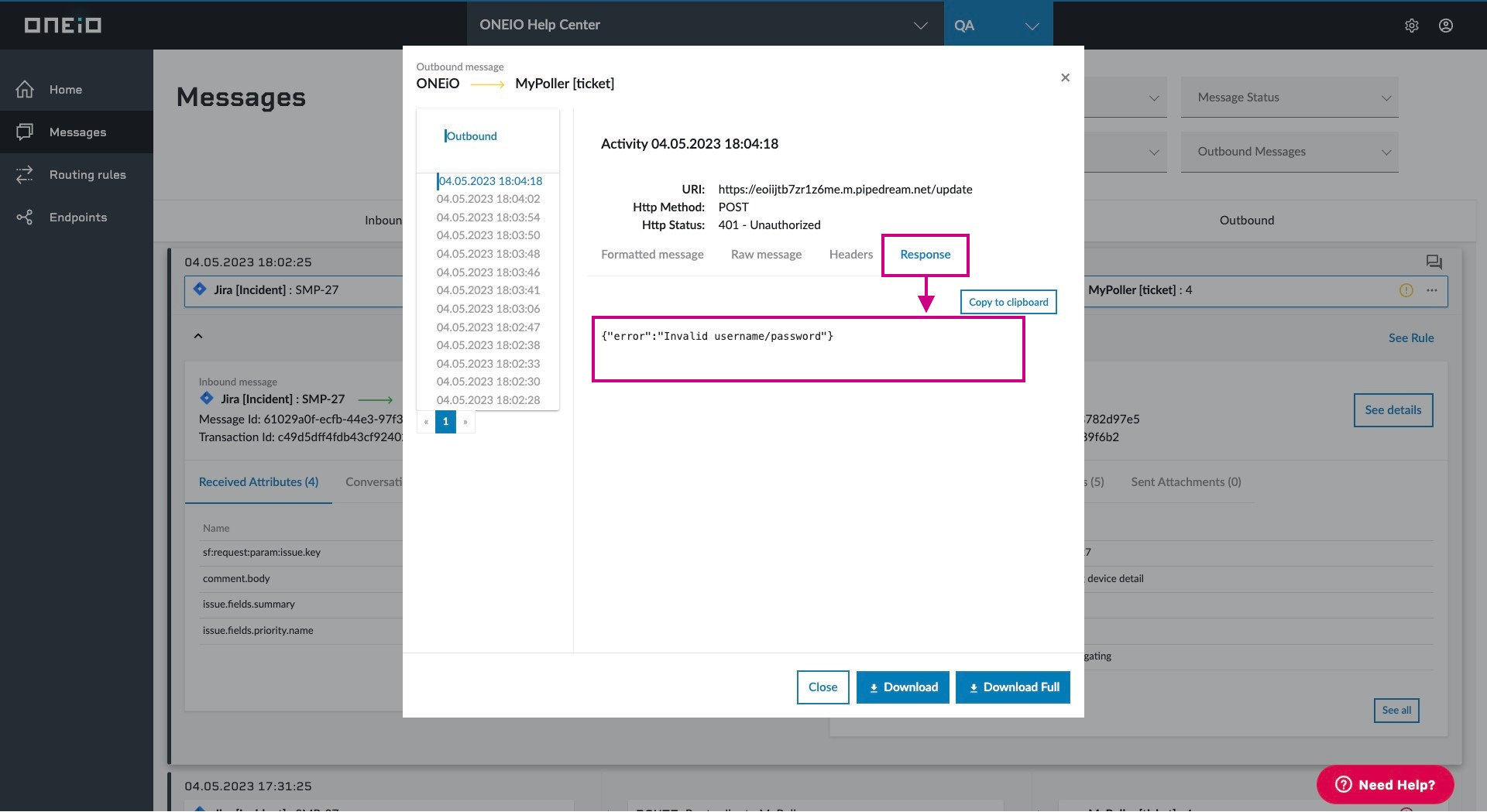The height and width of the screenshot is (812, 1487).
Task: Click the Routing rules sidebar icon
Action: [x=25, y=175]
